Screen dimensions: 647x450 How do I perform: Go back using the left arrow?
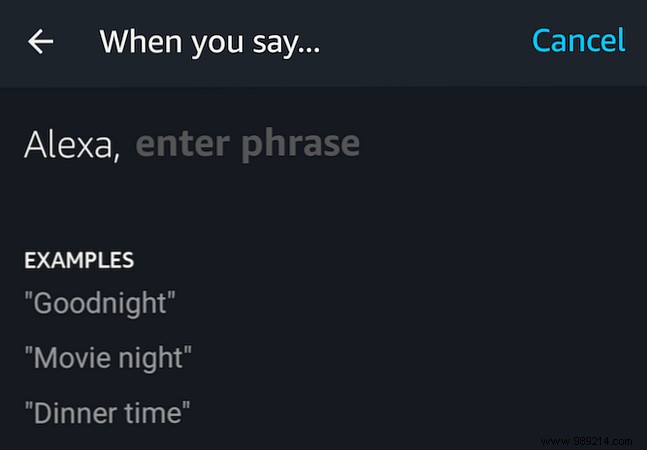coord(41,42)
